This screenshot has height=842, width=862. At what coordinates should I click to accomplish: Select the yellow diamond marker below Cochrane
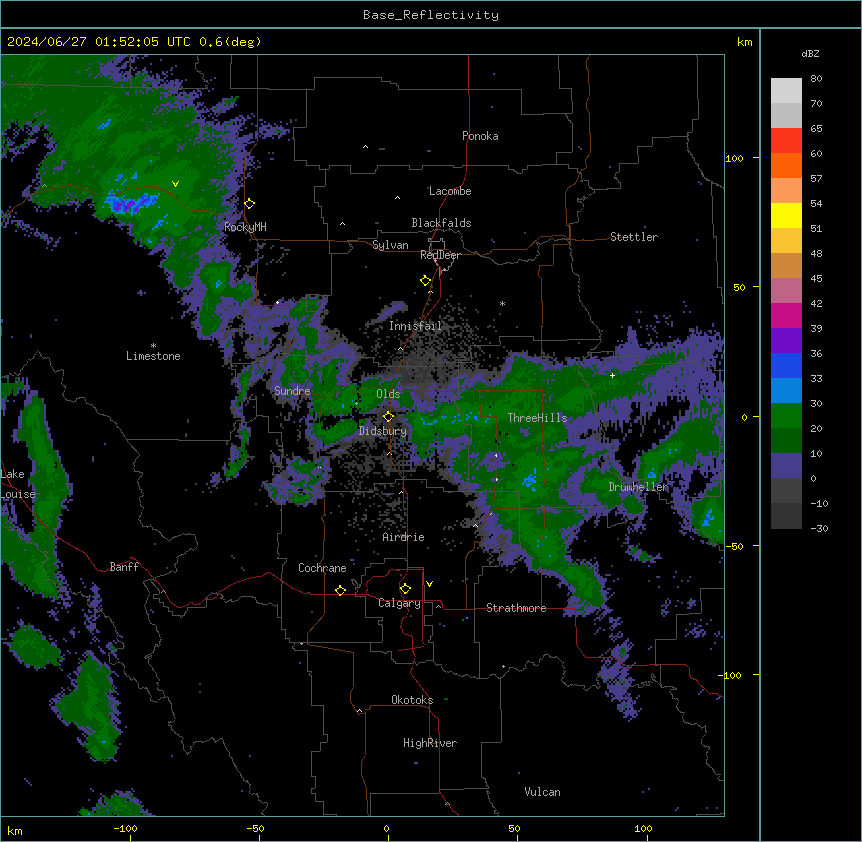pos(340,590)
